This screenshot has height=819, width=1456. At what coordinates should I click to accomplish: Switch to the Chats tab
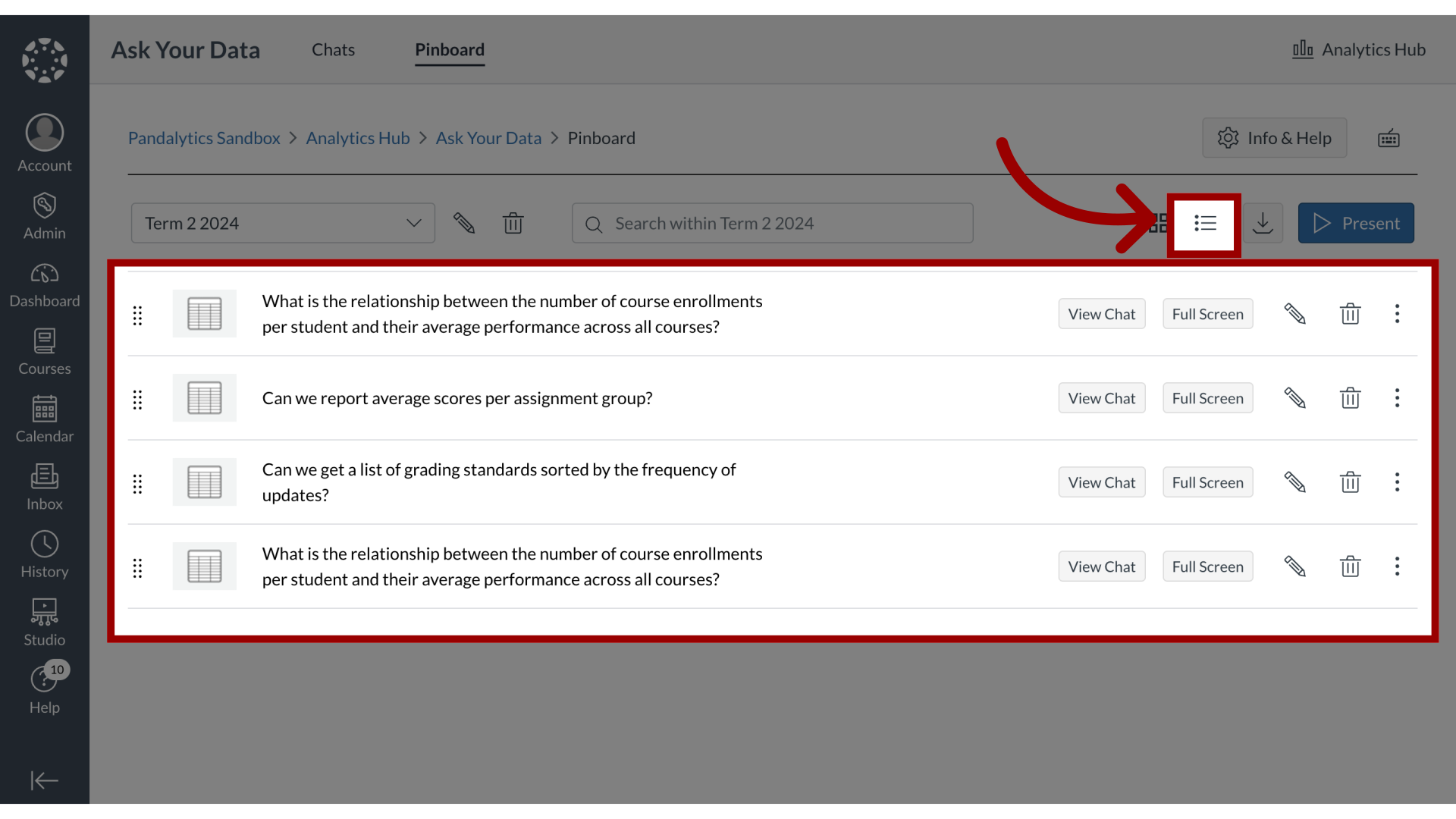coord(333,49)
